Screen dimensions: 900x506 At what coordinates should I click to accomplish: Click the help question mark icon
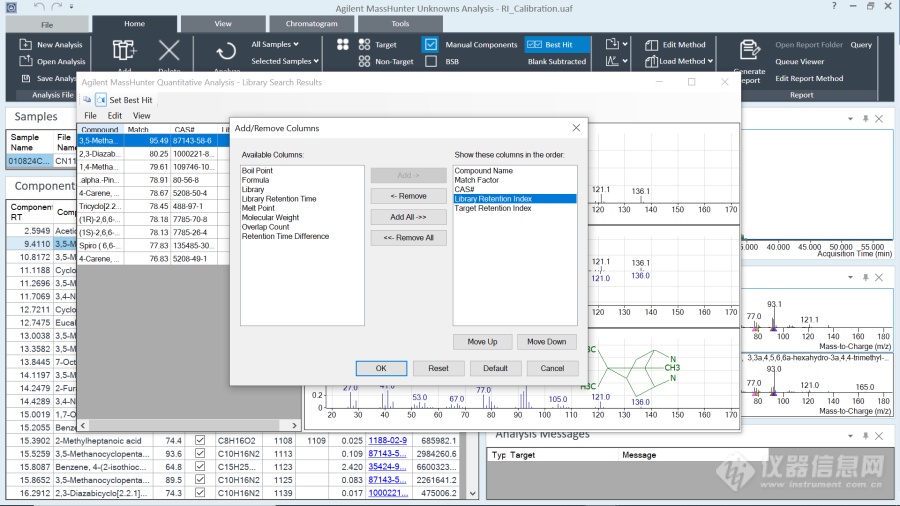[x=834, y=6]
